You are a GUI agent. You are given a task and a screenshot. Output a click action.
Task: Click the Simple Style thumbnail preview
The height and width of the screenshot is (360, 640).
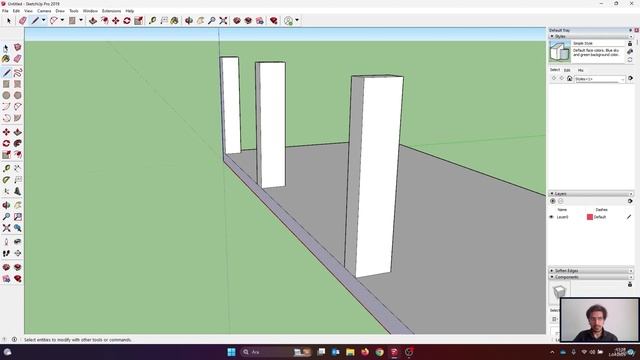click(x=559, y=51)
